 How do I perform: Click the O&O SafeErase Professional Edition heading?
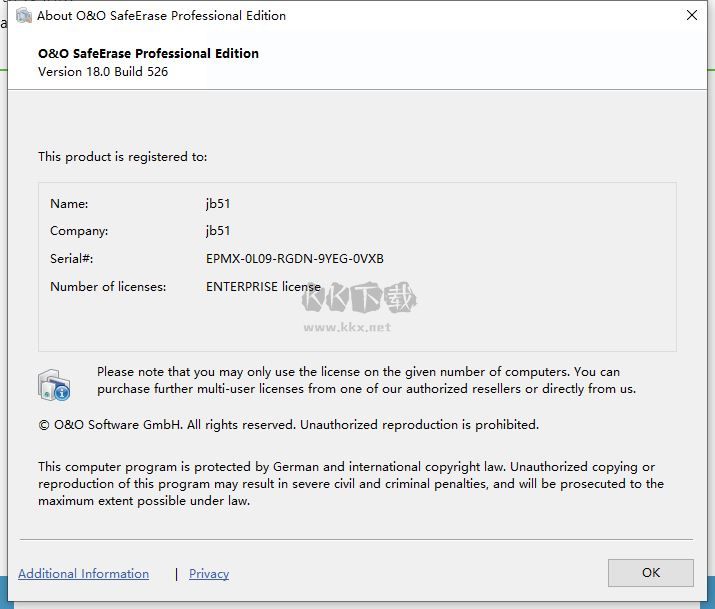tap(148, 54)
